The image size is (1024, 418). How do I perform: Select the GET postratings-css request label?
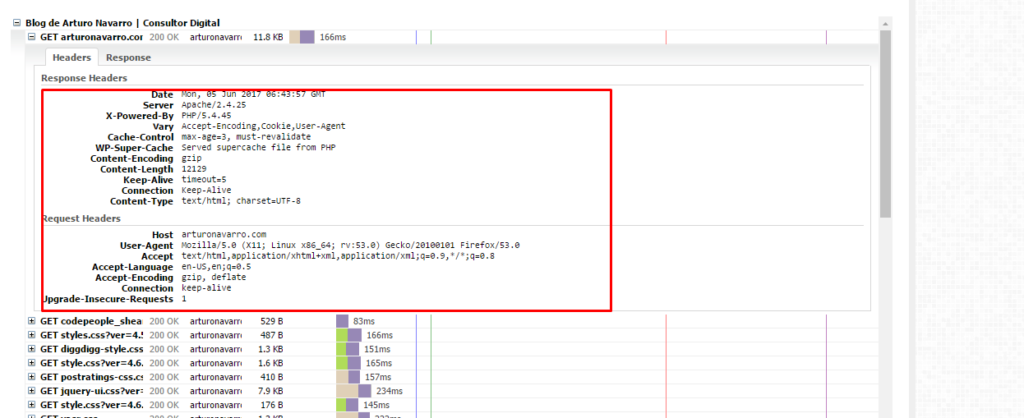[x=91, y=377]
